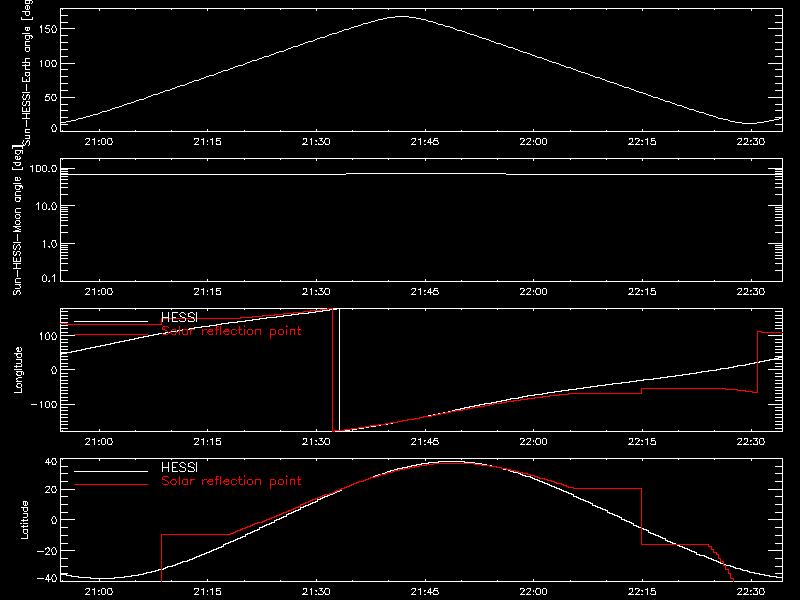Screen dimensions: 800x600
Task: Click the red legend line in Longitude plot
Action: pos(111,335)
